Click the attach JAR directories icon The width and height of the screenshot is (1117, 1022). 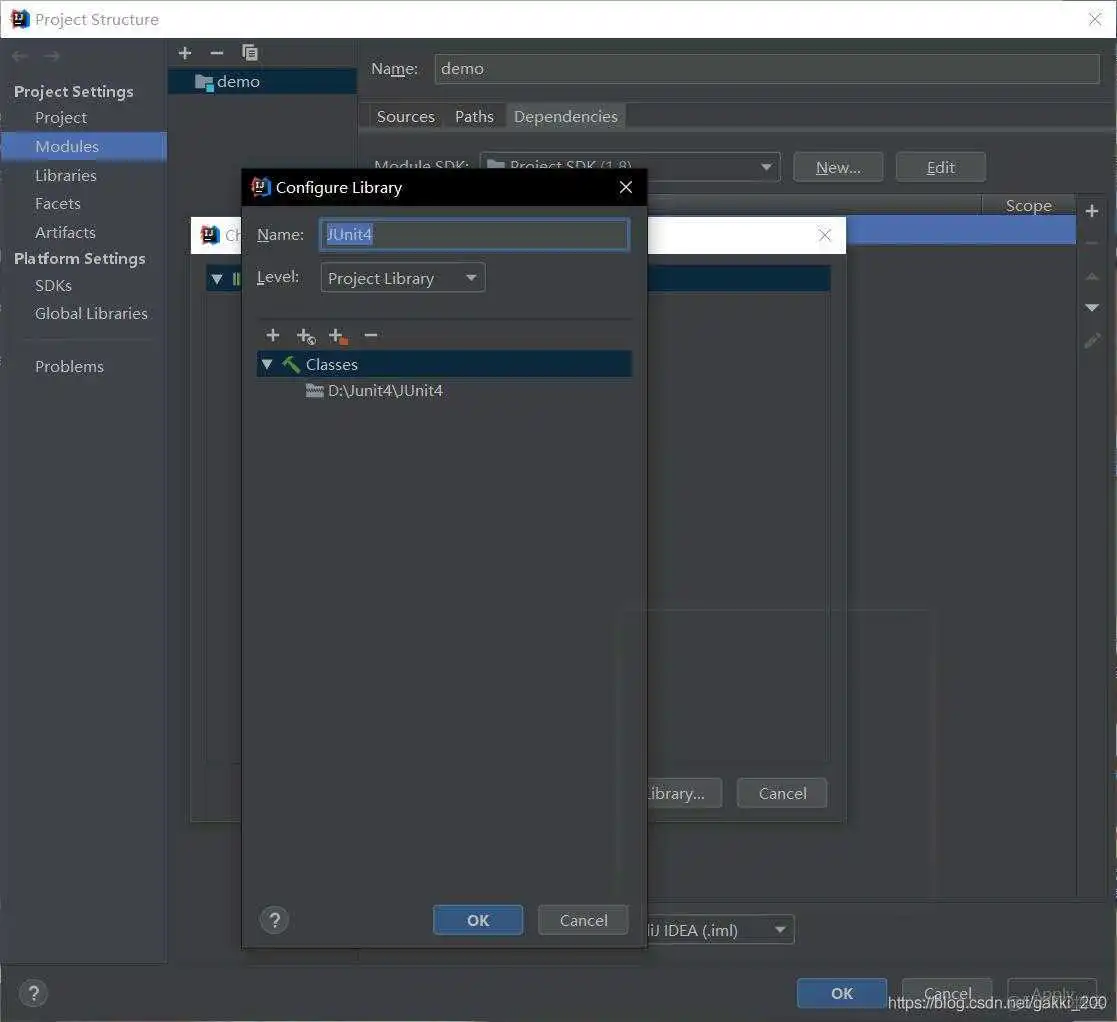click(x=338, y=335)
